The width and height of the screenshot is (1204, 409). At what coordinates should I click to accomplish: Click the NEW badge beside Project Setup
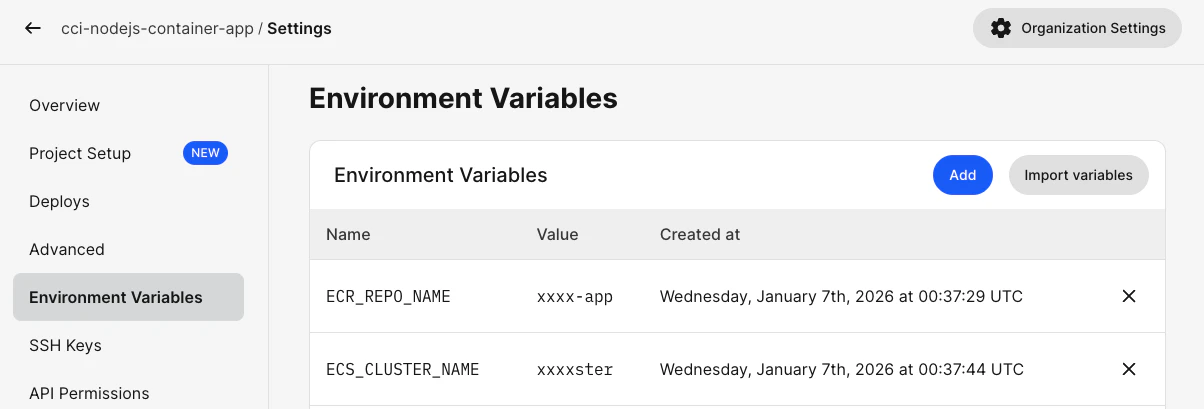tap(205, 153)
